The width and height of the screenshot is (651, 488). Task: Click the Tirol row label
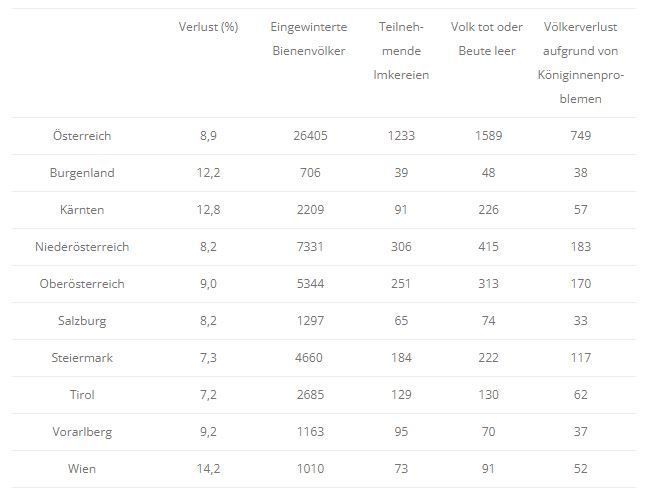82,395
